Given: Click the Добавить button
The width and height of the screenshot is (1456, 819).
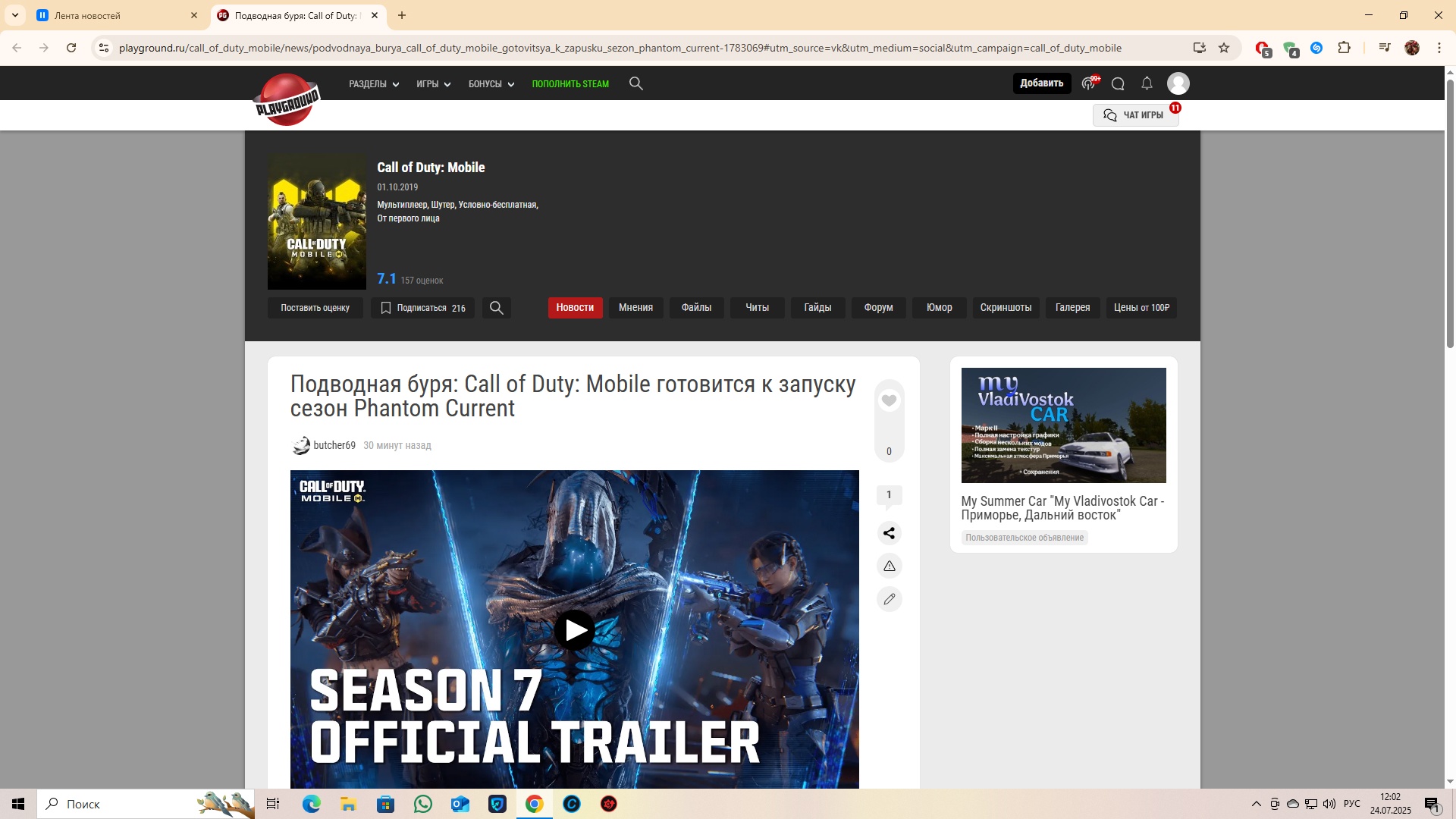Looking at the screenshot, I should tap(1041, 83).
